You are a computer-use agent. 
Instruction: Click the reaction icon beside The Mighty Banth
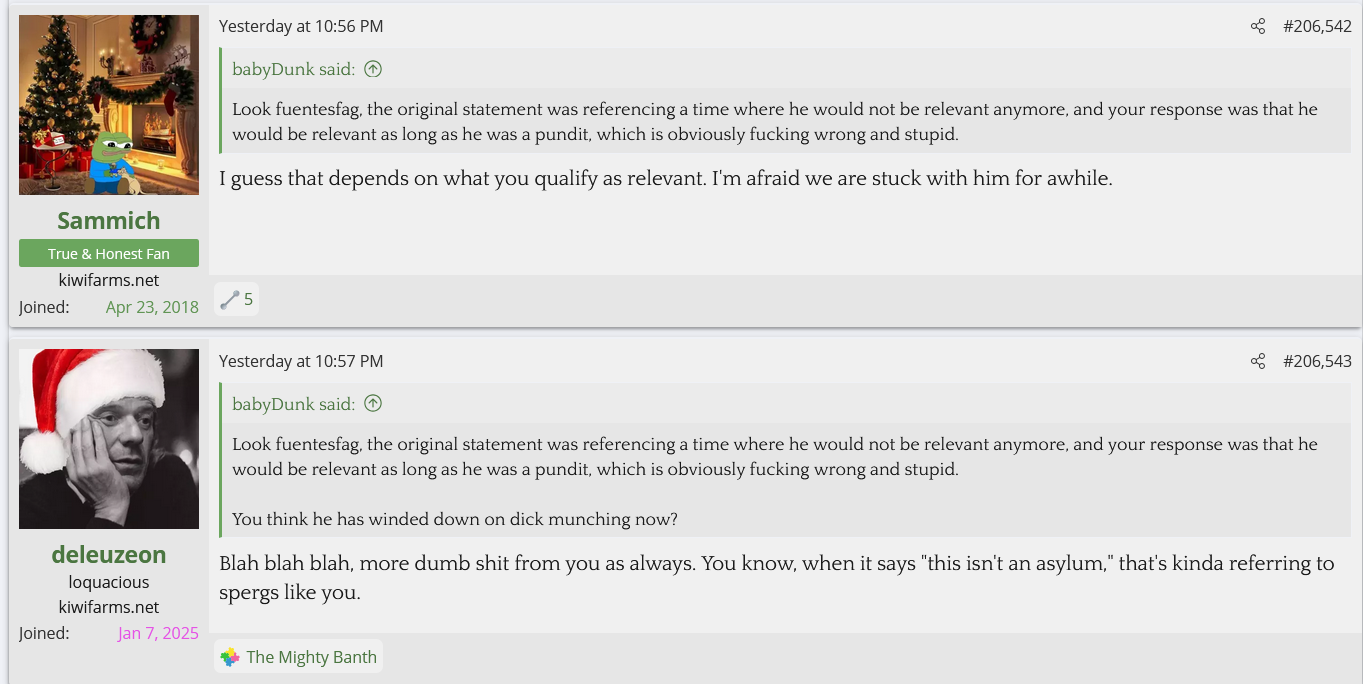pos(230,657)
